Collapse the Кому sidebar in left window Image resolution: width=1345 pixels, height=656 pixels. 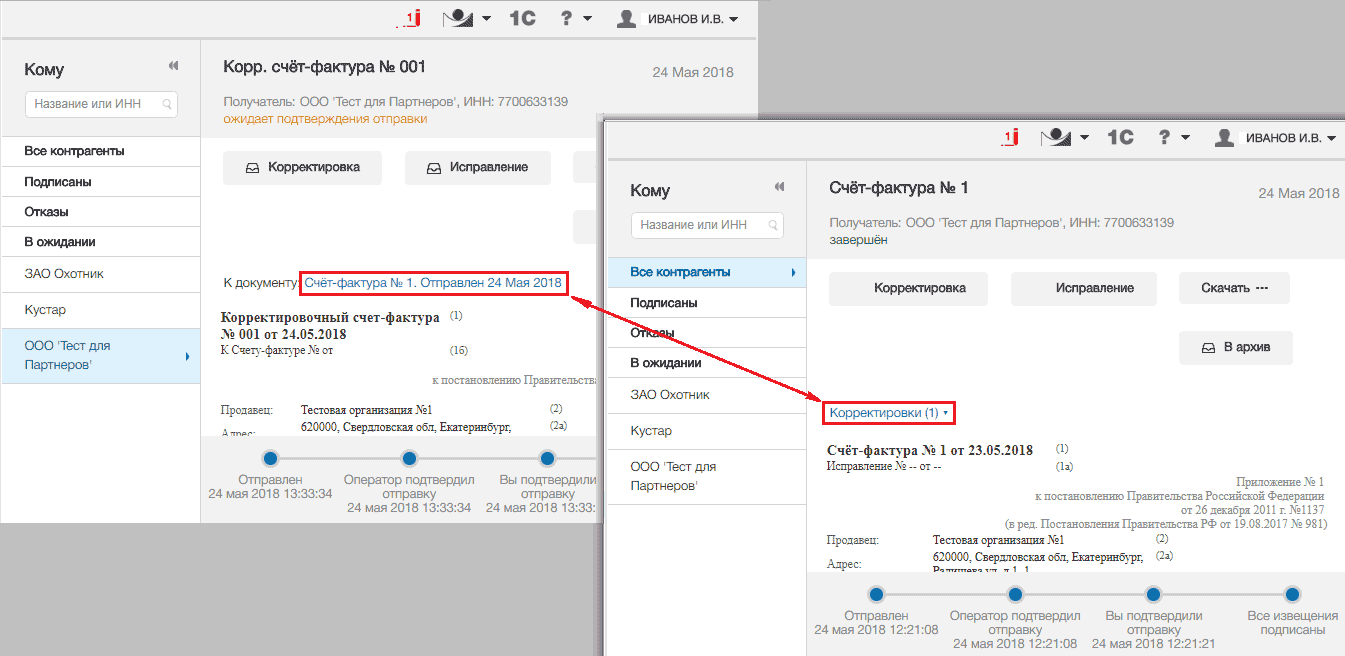[173, 65]
